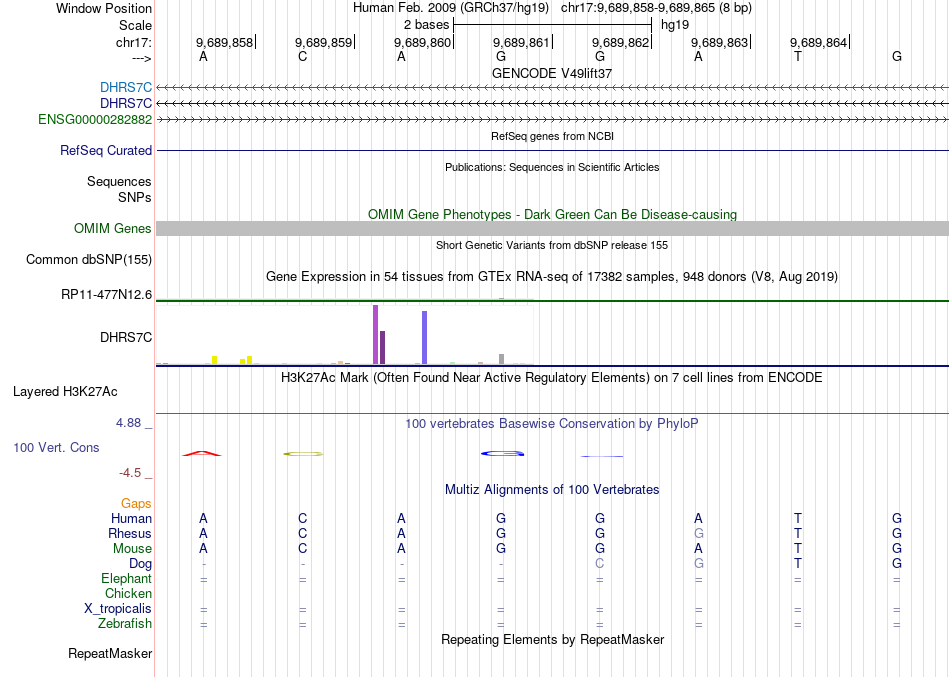Click 'Short Genetic Variants from dbSNP release 155'
The image size is (950, 677).
pyautogui.click(x=552, y=245)
